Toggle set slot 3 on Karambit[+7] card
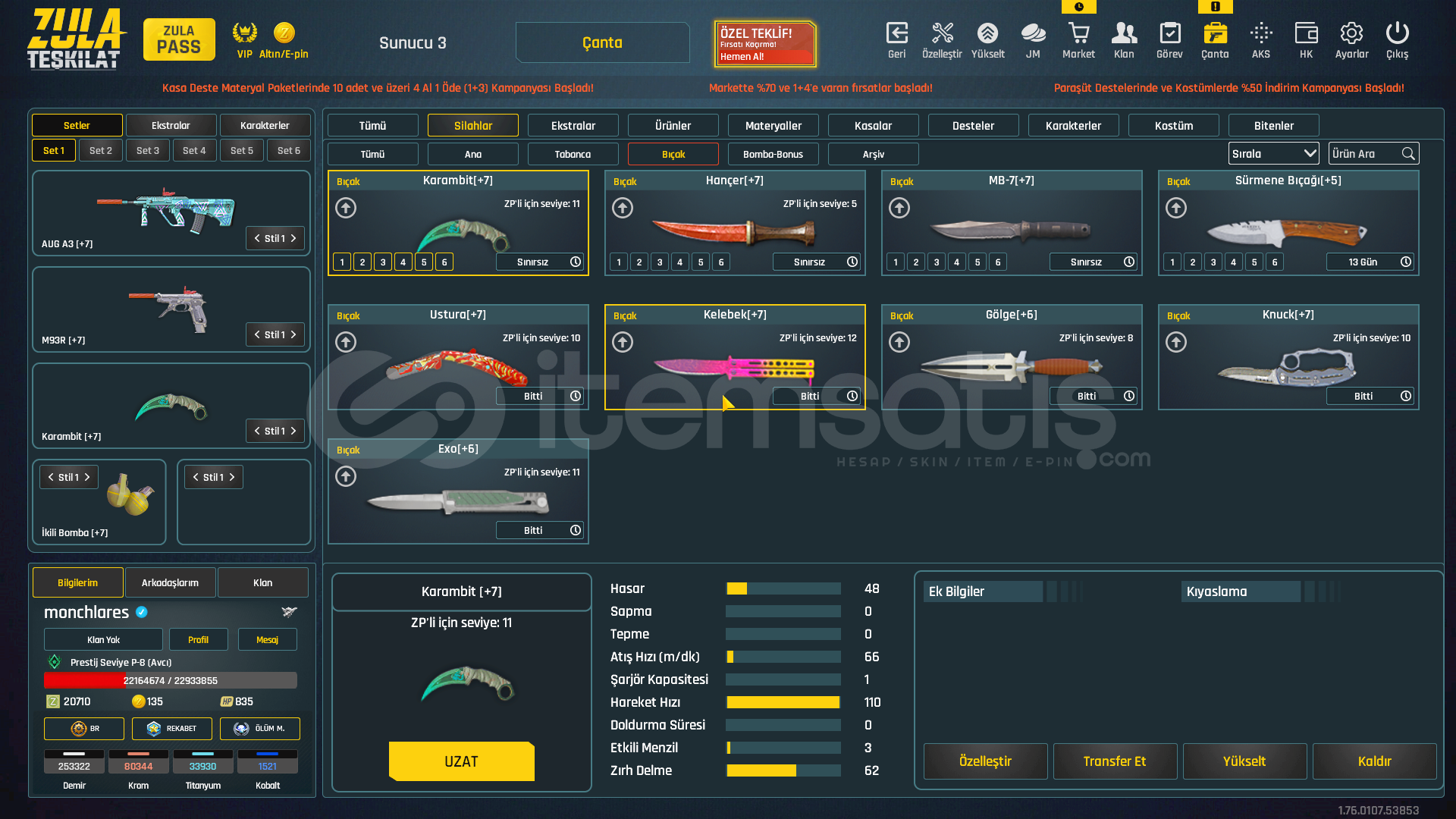The height and width of the screenshot is (819, 1456). pyautogui.click(x=383, y=262)
